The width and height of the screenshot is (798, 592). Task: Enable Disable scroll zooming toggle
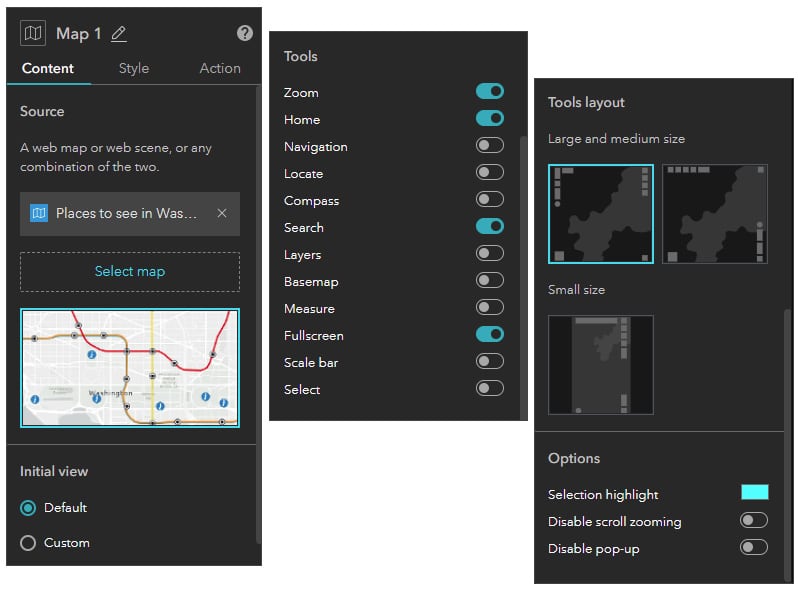point(754,521)
